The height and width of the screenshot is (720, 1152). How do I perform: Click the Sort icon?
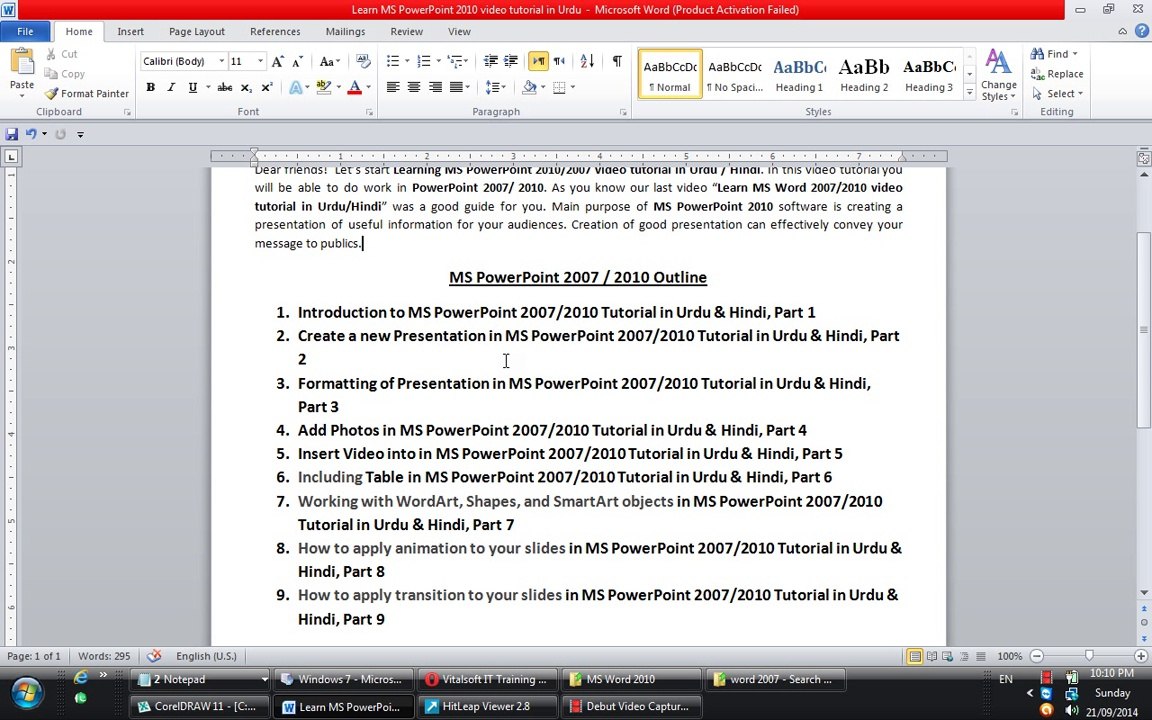587,61
